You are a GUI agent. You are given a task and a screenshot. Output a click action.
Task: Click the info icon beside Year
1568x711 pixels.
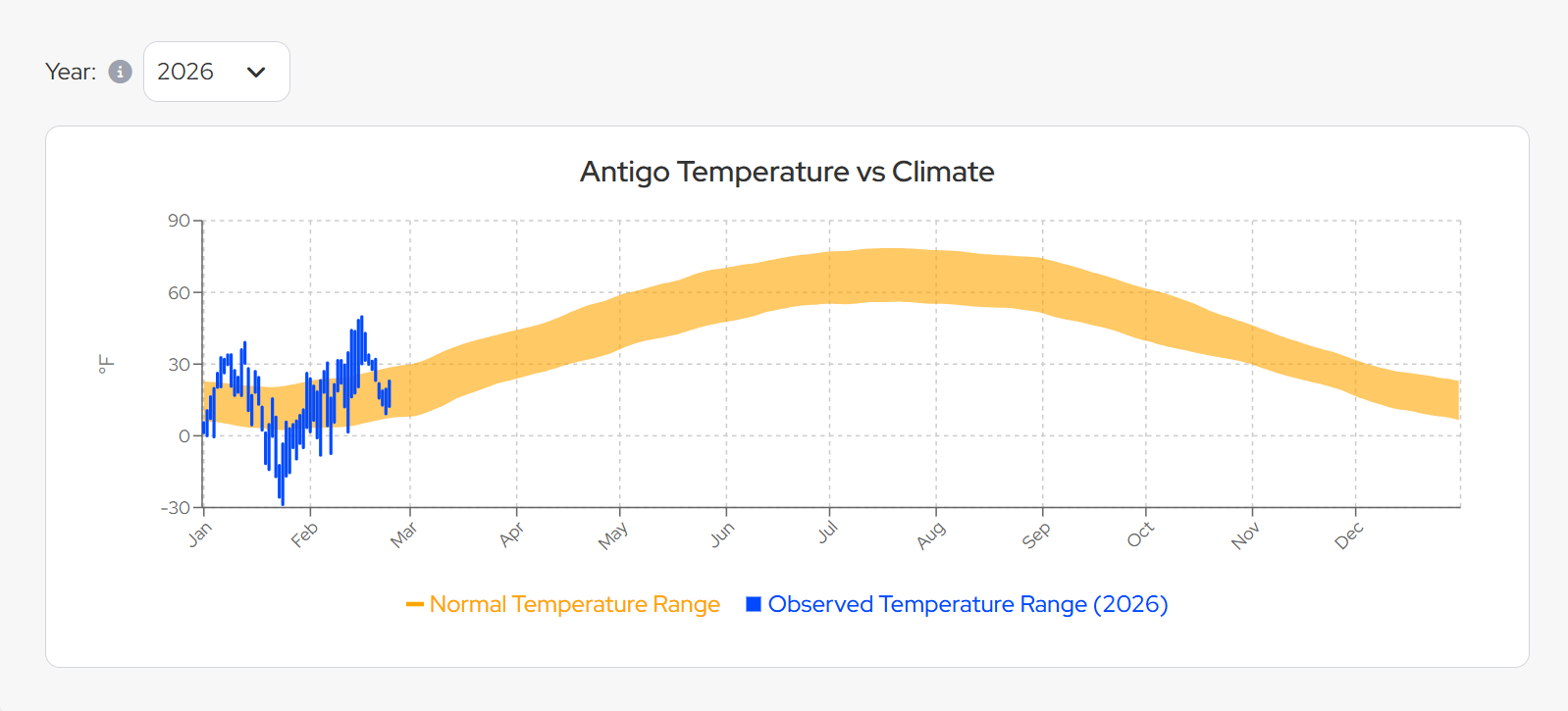[120, 72]
